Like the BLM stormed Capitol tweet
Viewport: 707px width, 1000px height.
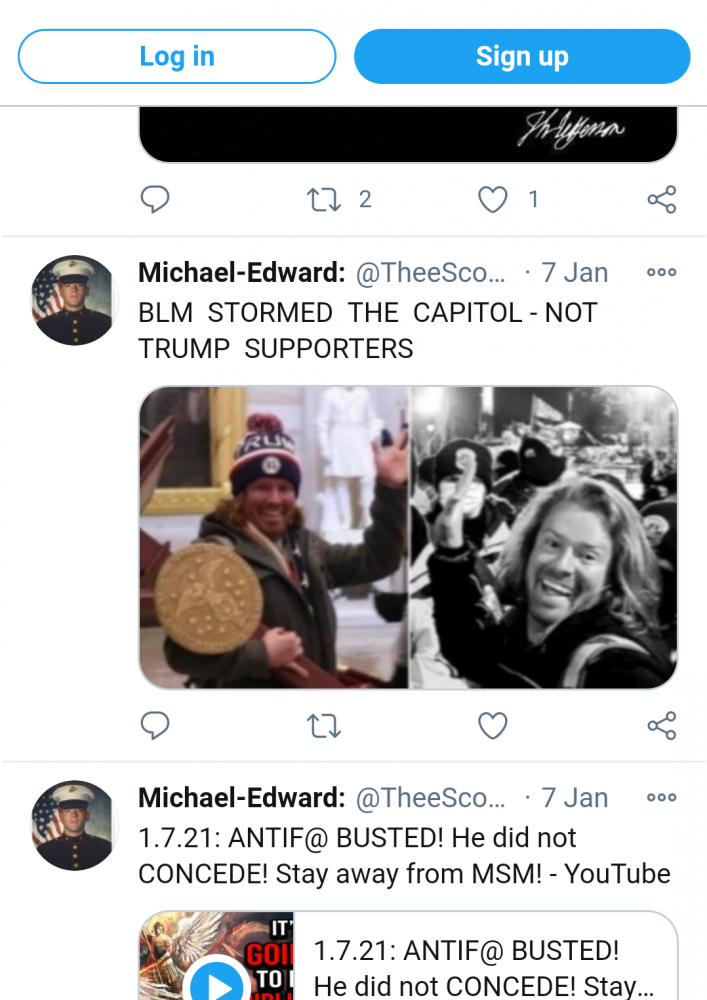(x=493, y=726)
